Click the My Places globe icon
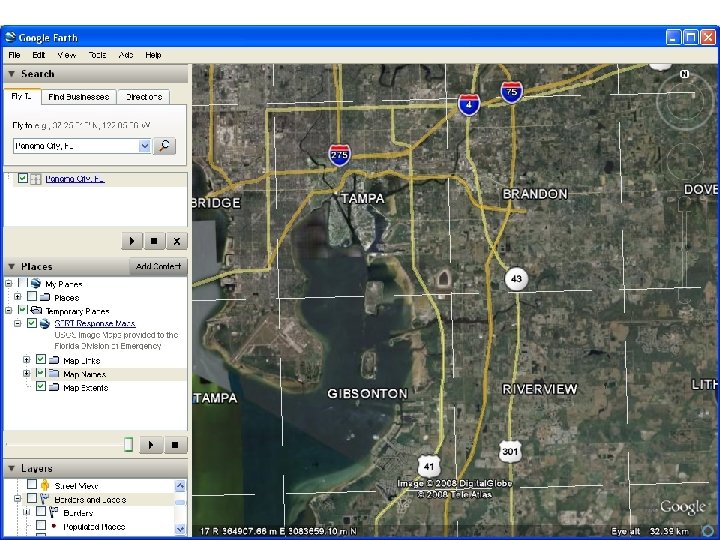 coord(36,283)
